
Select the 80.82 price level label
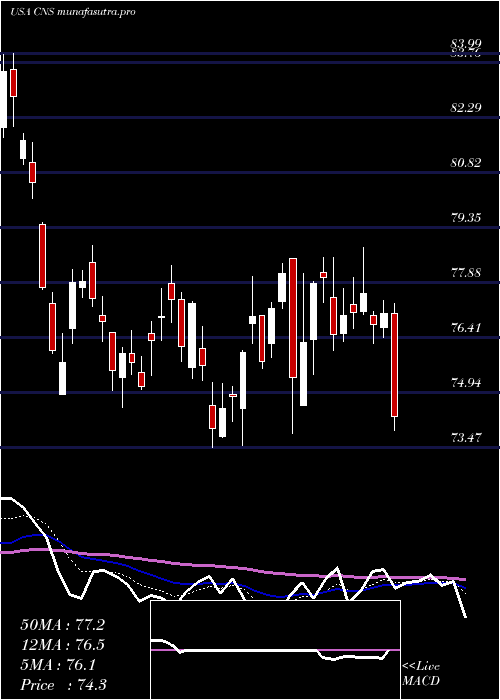click(x=466, y=162)
